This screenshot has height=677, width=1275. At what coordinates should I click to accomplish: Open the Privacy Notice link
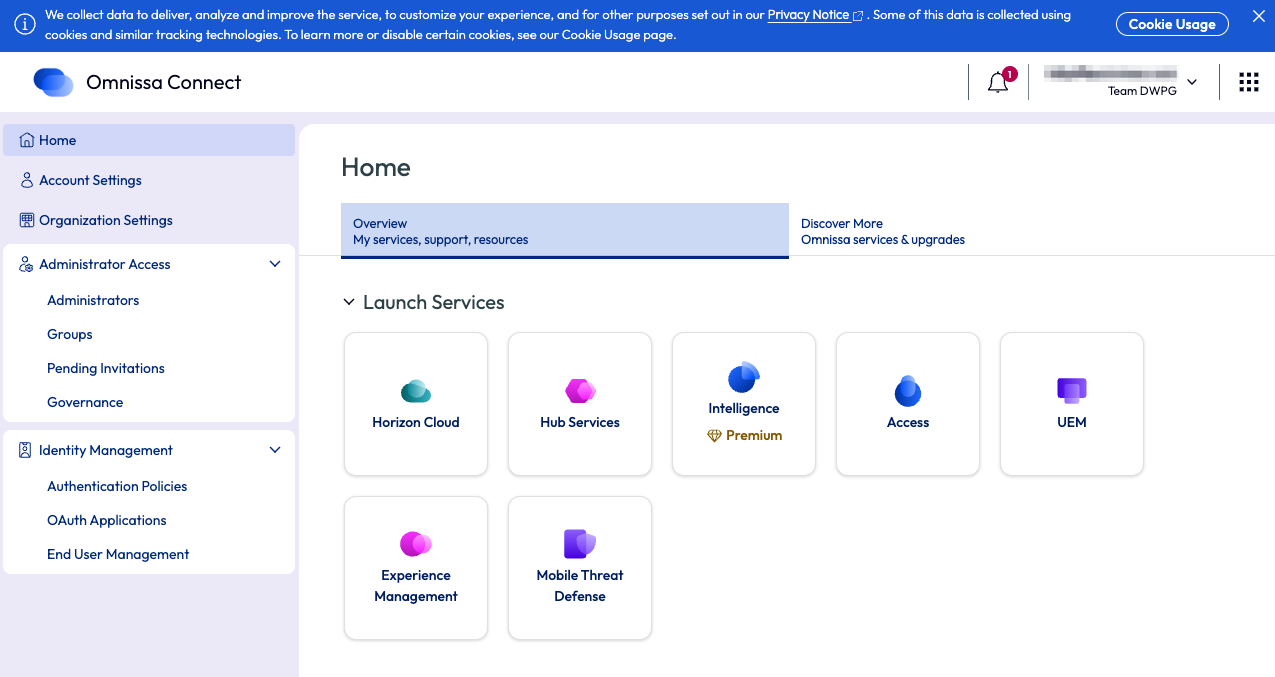pos(808,15)
